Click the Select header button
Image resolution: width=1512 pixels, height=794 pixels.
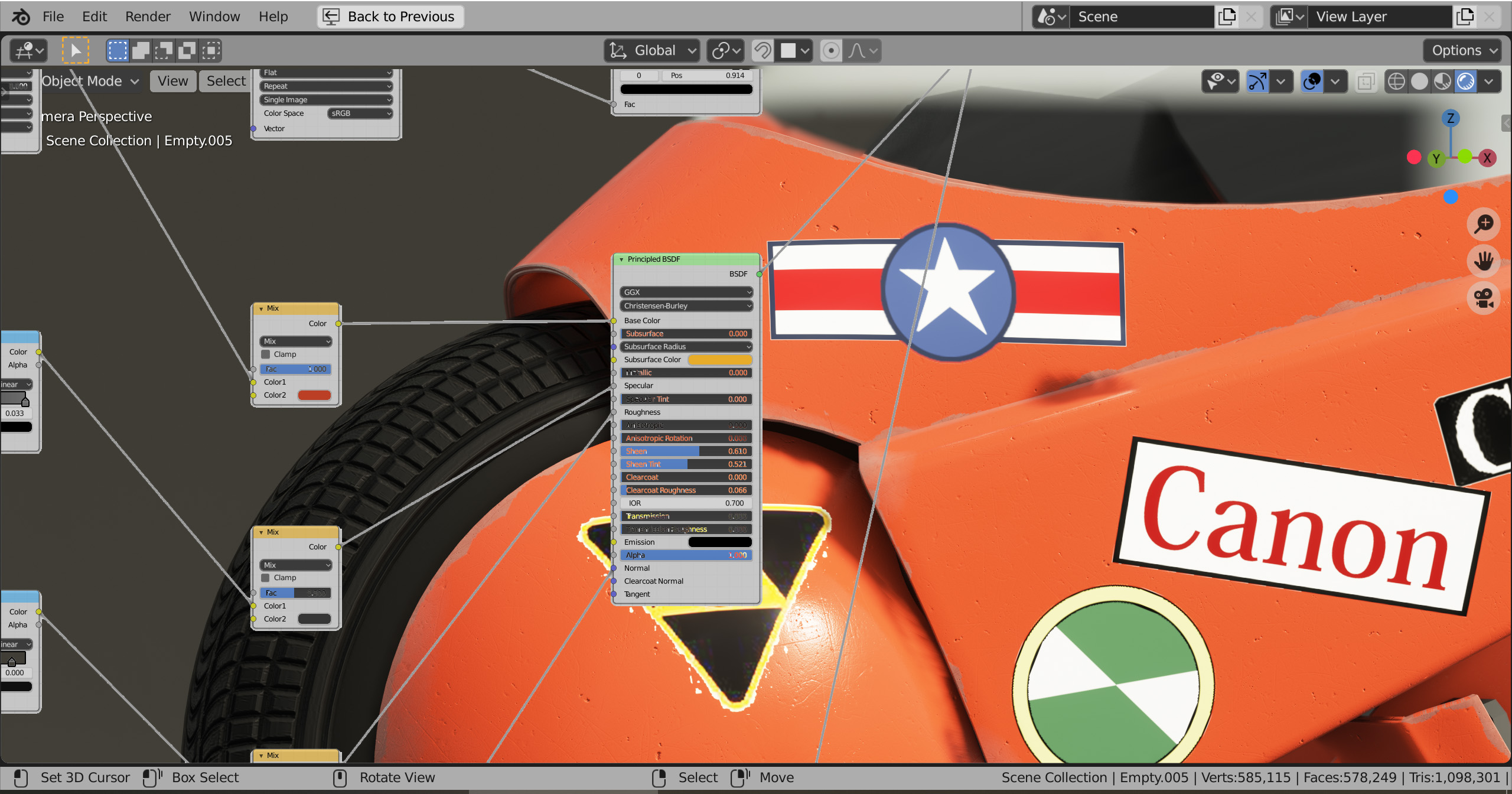coord(226,81)
